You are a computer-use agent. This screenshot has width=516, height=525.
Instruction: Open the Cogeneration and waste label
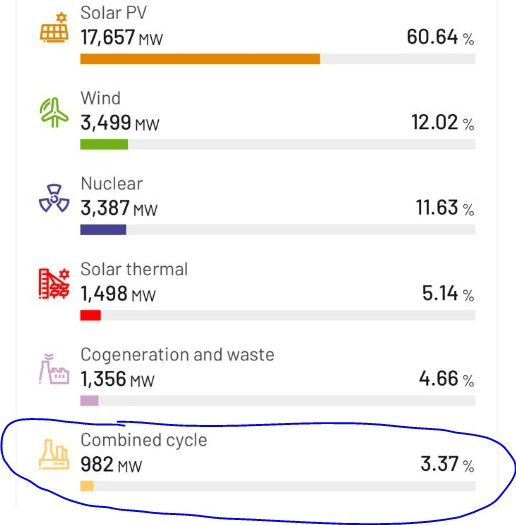point(177,355)
